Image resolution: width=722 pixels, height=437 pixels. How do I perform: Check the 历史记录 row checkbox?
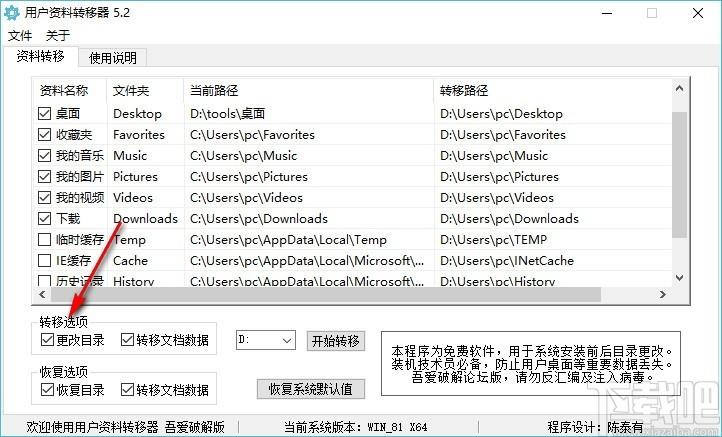44,280
